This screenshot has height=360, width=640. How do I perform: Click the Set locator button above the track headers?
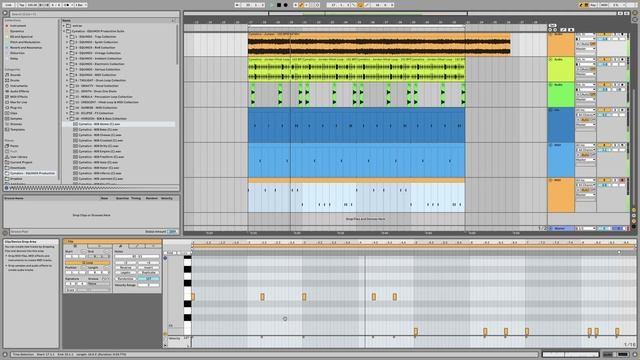click(552, 25)
